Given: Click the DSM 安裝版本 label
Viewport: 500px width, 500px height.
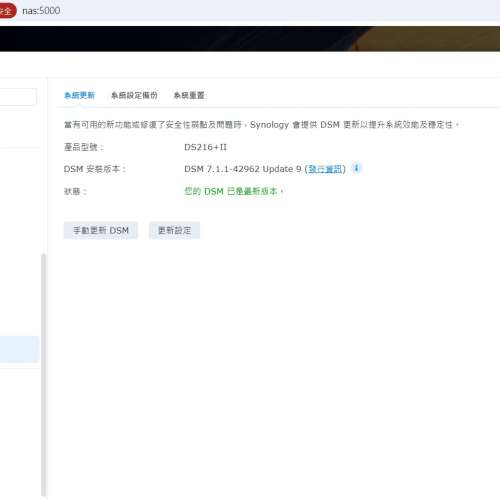Looking at the screenshot, I should point(95,169).
